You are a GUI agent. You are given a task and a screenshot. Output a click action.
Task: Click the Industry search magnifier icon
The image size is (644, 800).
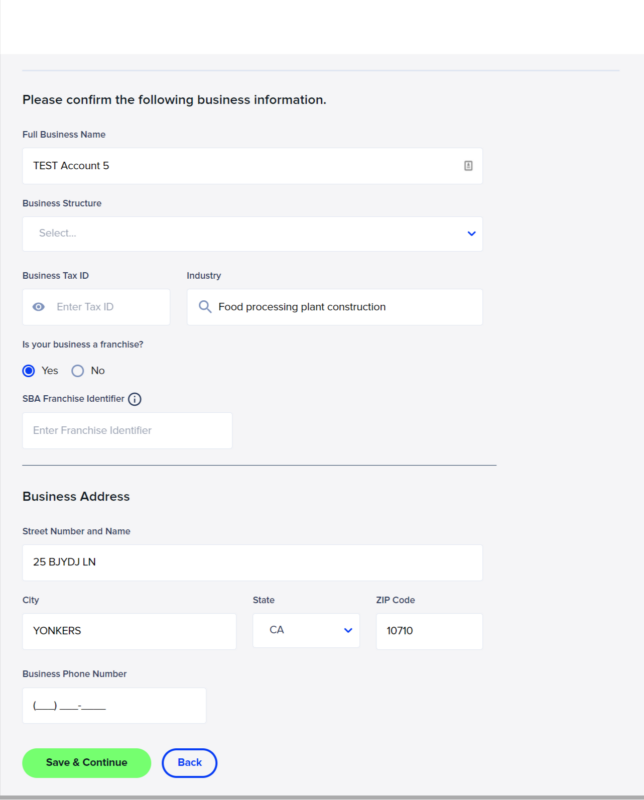click(205, 307)
